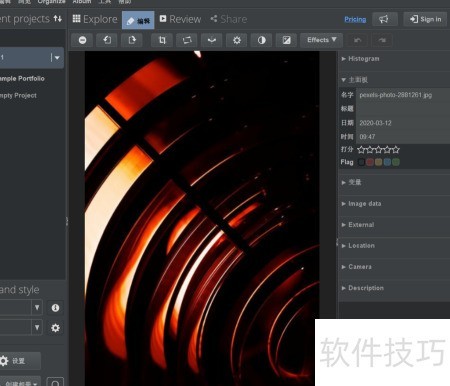Rotate the photo right

coord(132,40)
